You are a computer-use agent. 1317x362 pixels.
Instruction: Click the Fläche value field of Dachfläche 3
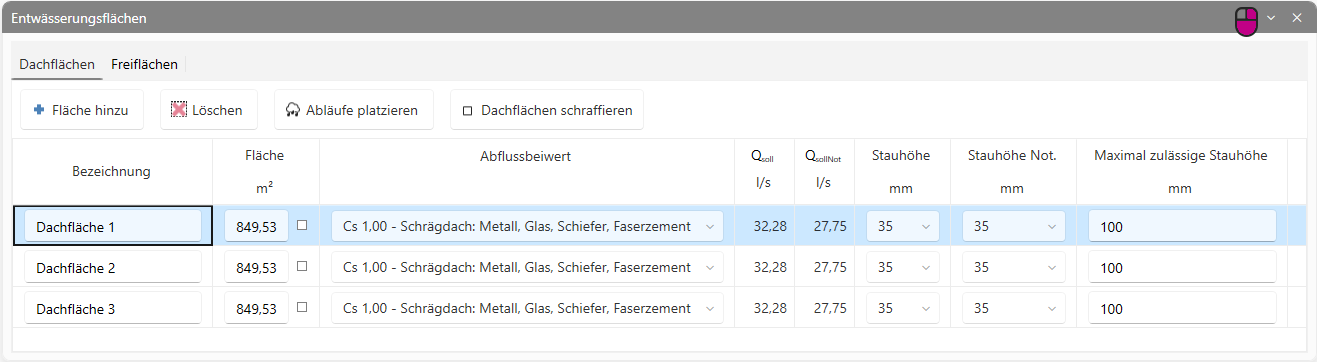[x=257, y=309]
